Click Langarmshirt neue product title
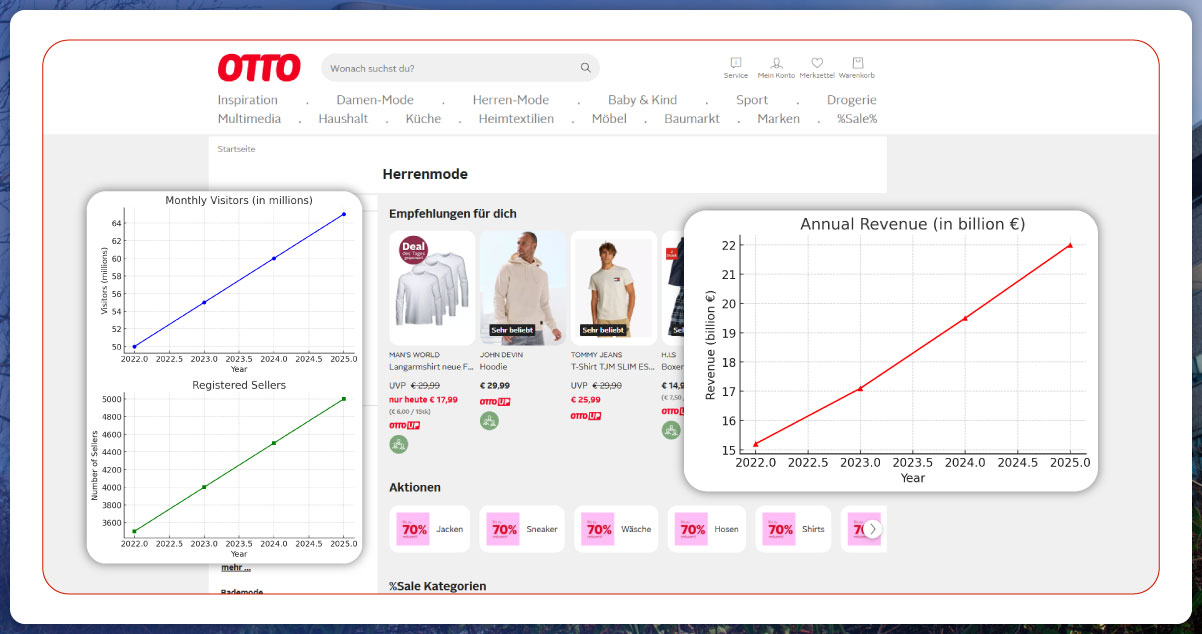1202x634 pixels. coord(432,367)
